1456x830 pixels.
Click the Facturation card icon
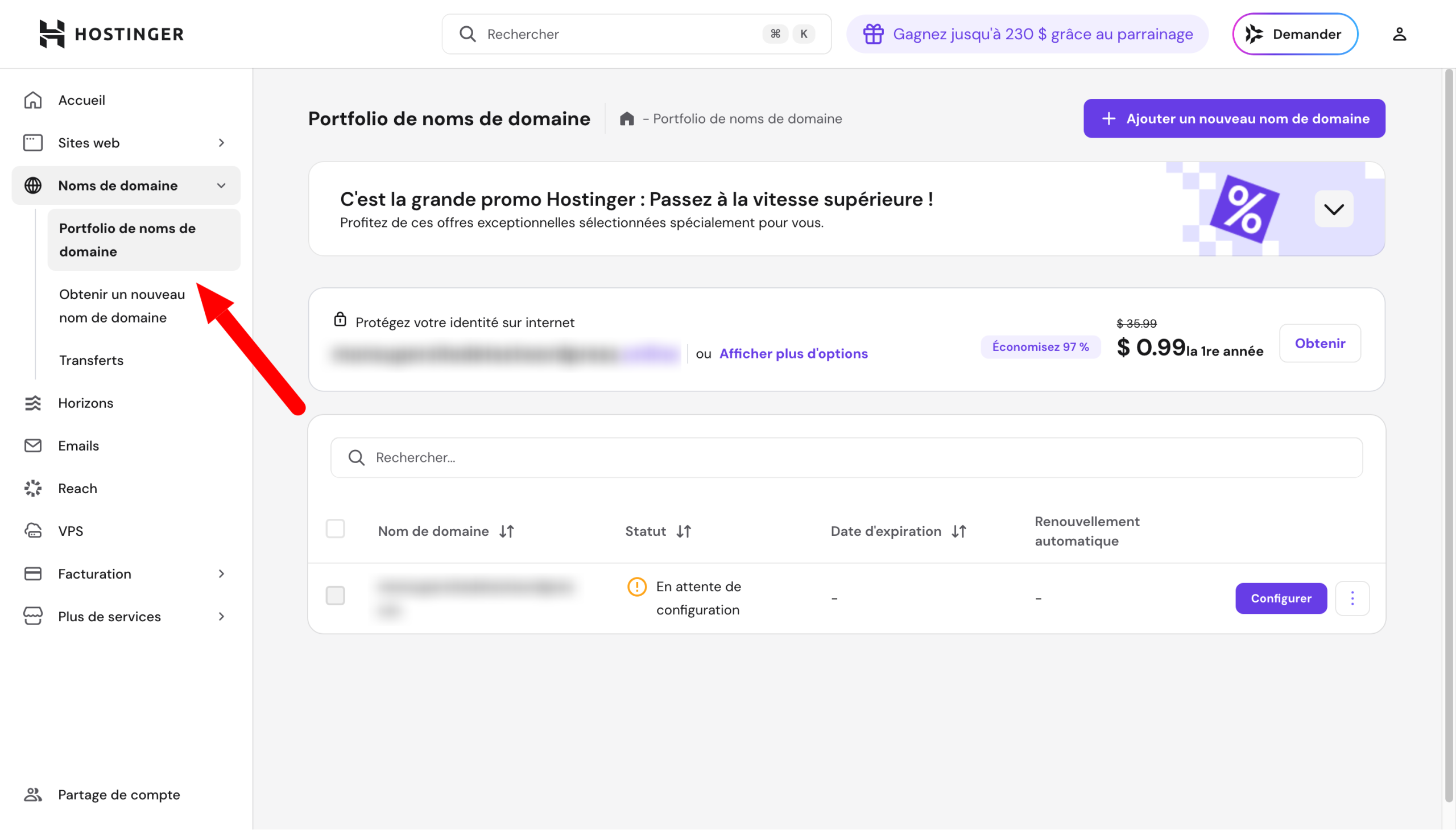coord(33,574)
